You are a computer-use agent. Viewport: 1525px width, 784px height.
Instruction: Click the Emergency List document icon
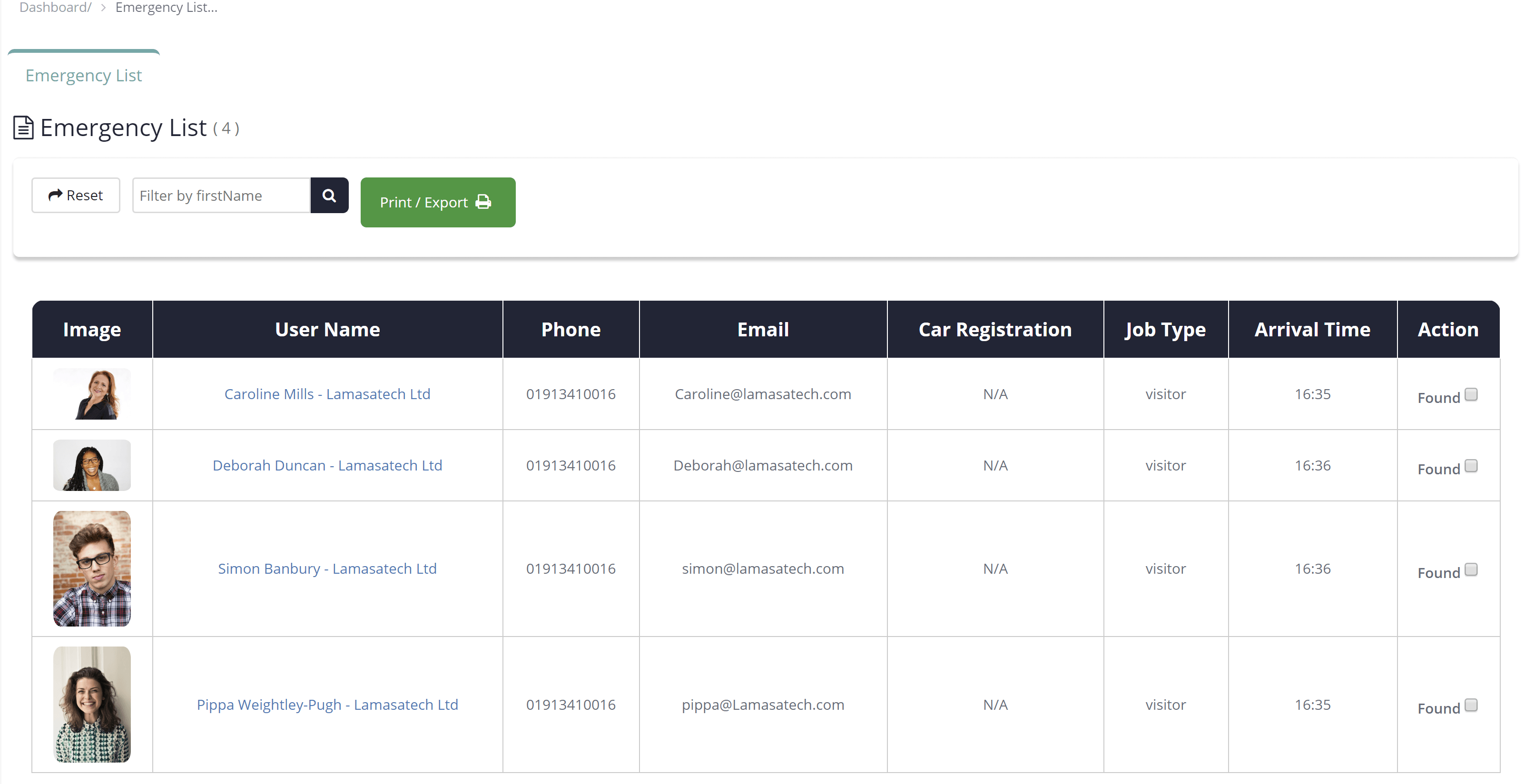(23, 128)
